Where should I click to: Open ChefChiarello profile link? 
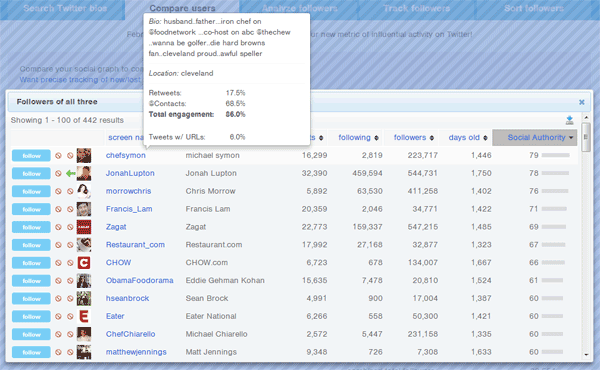130,334
